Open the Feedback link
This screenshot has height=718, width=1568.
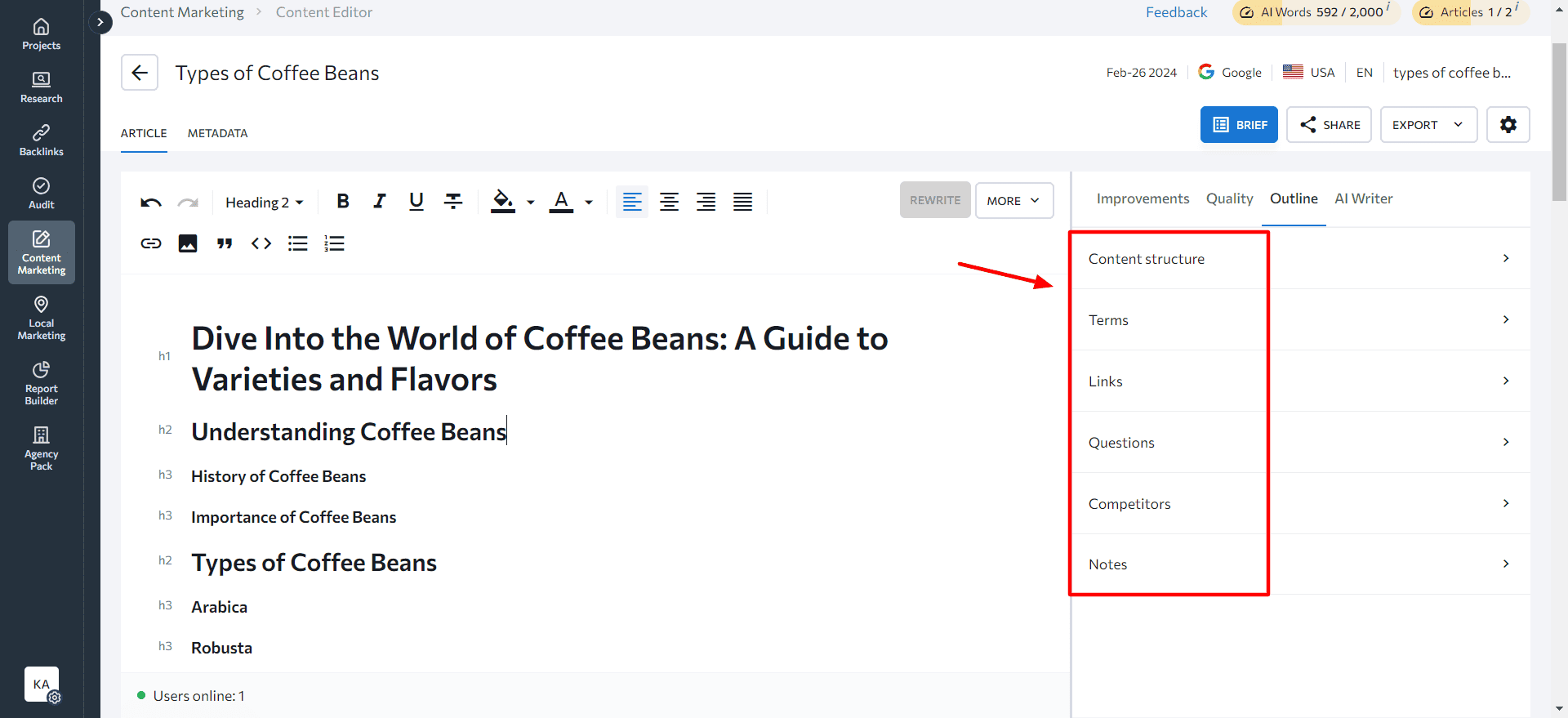(x=1176, y=12)
